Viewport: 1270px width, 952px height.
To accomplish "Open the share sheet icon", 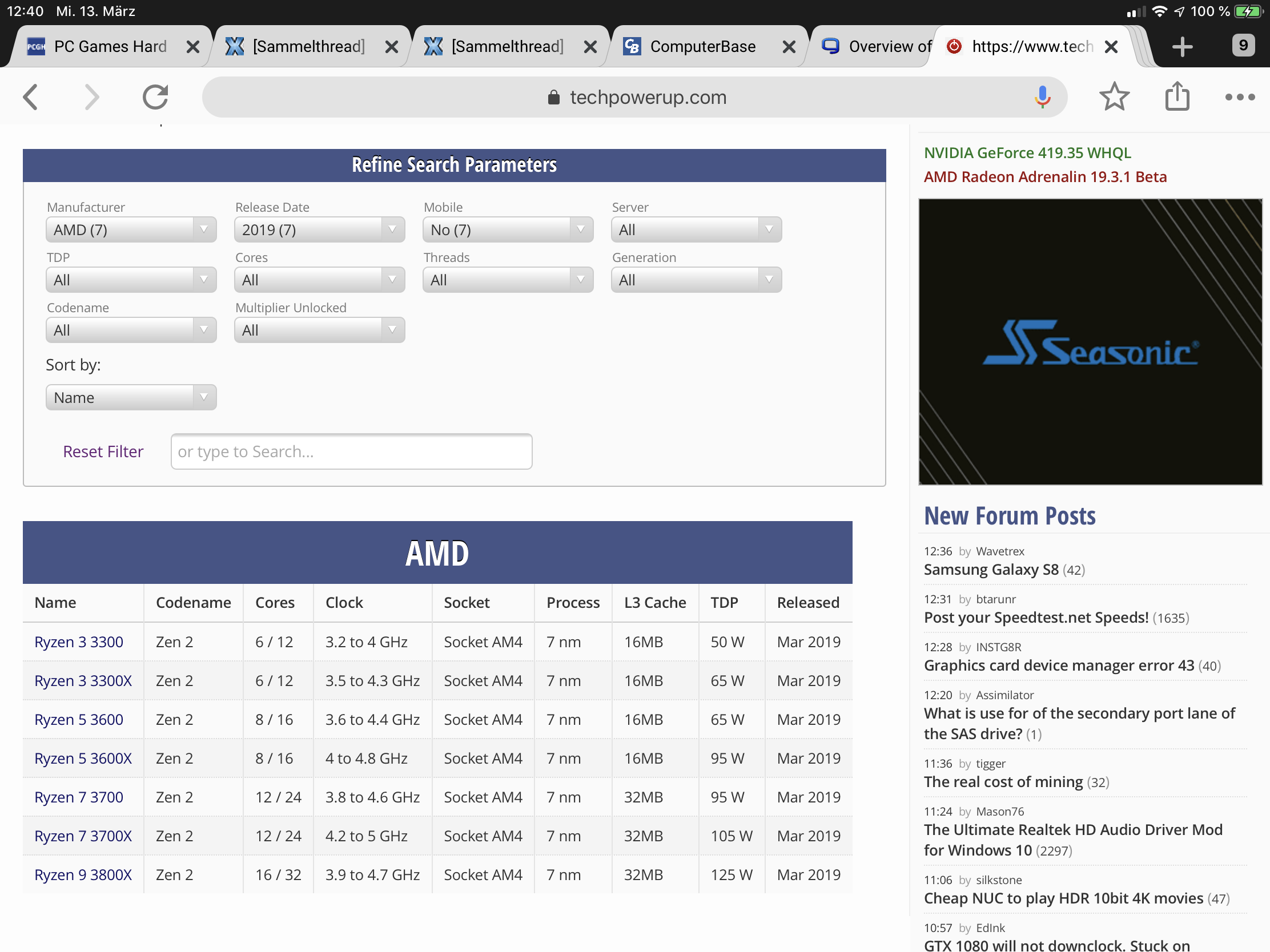I will [x=1177, y=96].
